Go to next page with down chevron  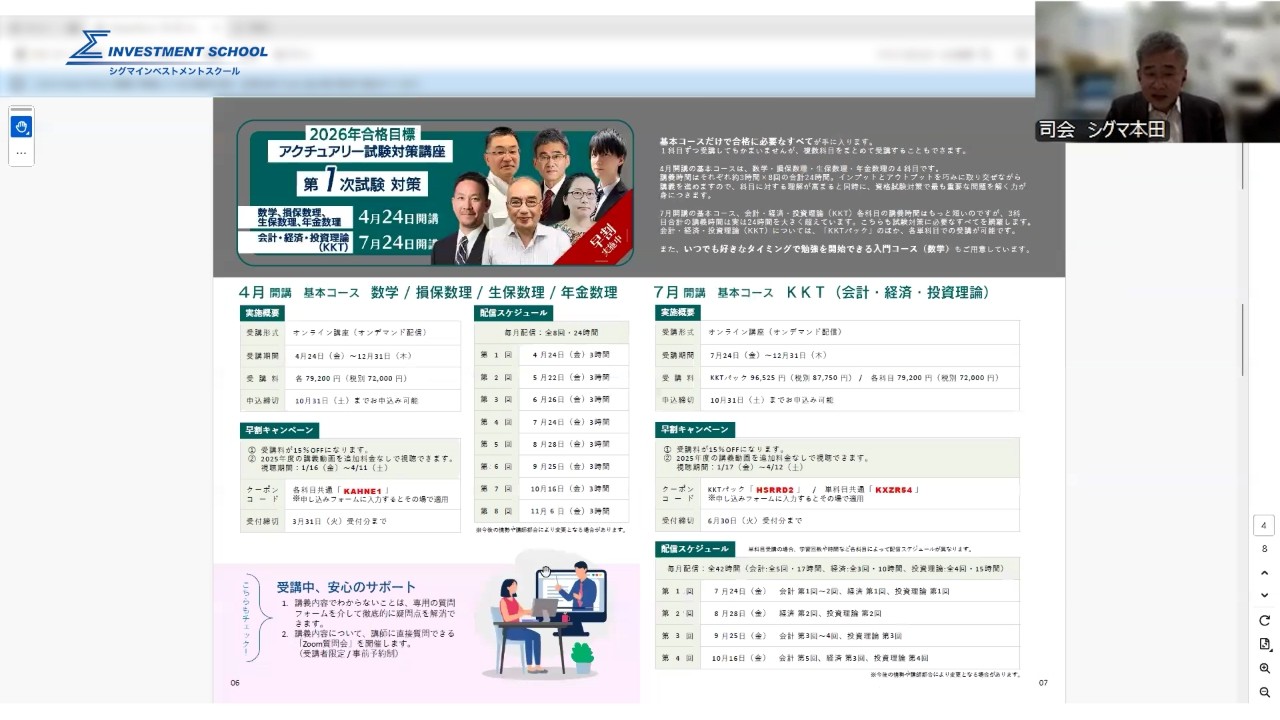[1264, 596]
